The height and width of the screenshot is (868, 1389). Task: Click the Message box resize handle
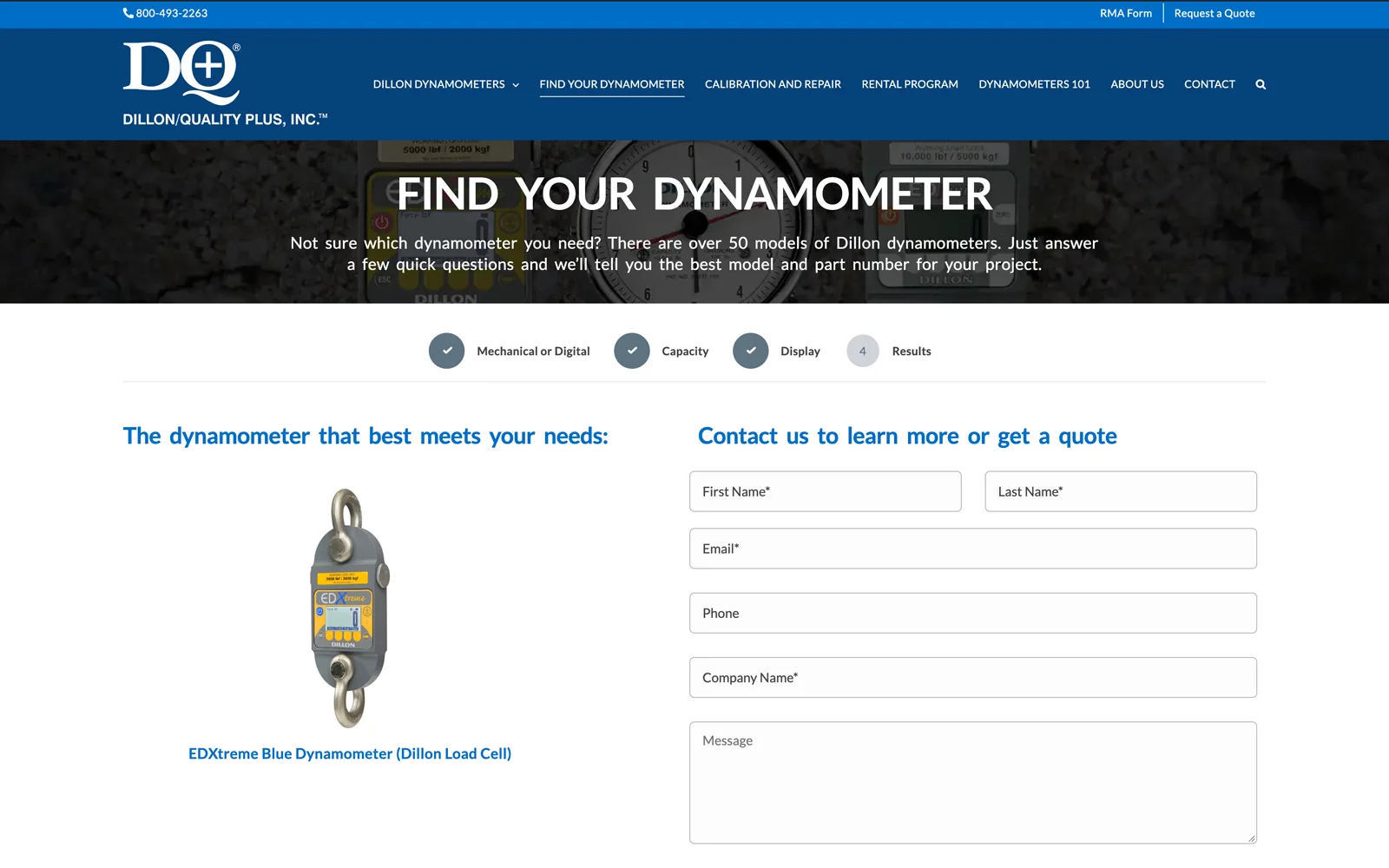(1251, 838)
